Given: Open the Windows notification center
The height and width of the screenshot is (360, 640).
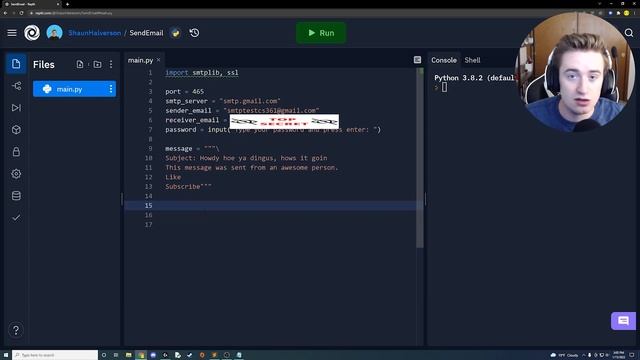Looking at the screenshot, I should click(x=632, y=355).
